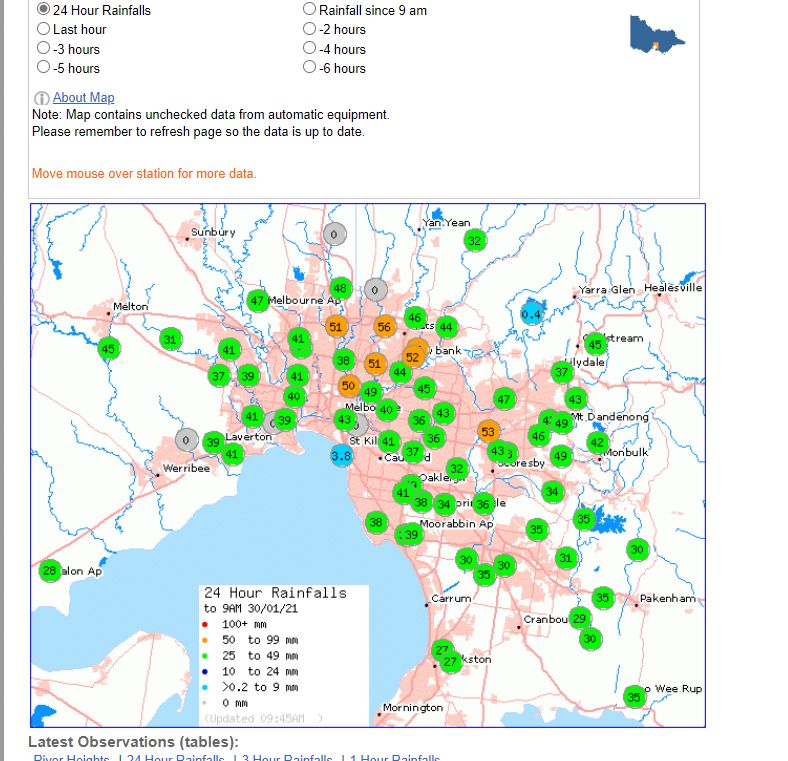
Task: Click the 'Move mouse over station' hint text
Action: 144,174
